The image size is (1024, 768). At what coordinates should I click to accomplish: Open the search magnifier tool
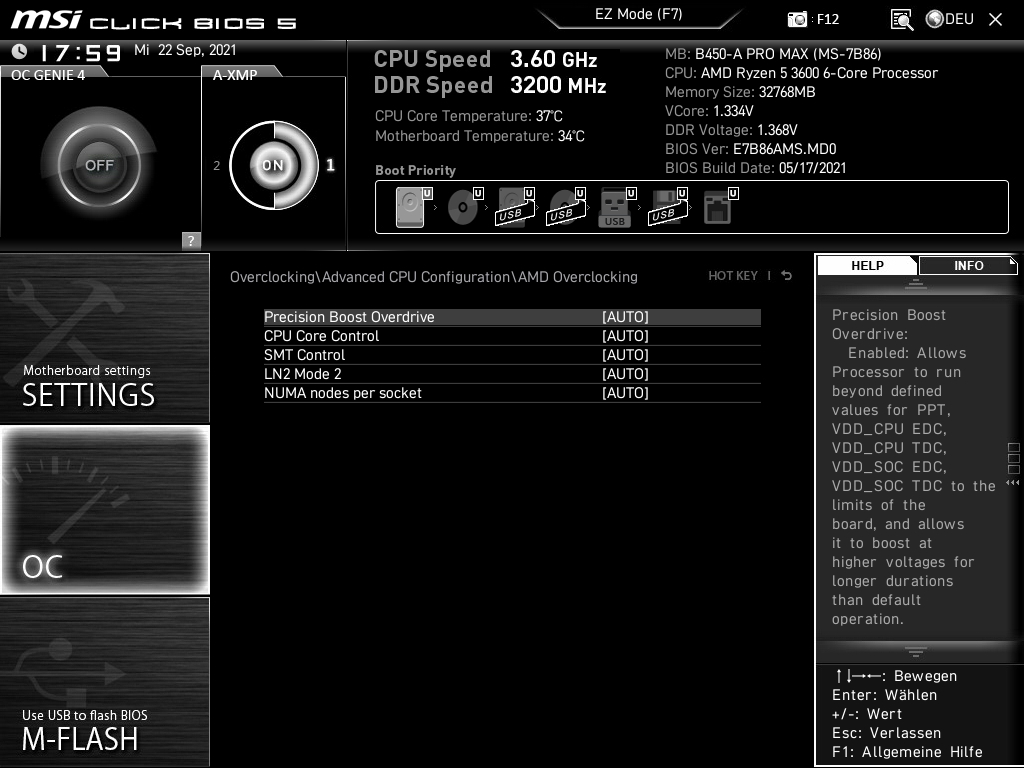point(901,18)
